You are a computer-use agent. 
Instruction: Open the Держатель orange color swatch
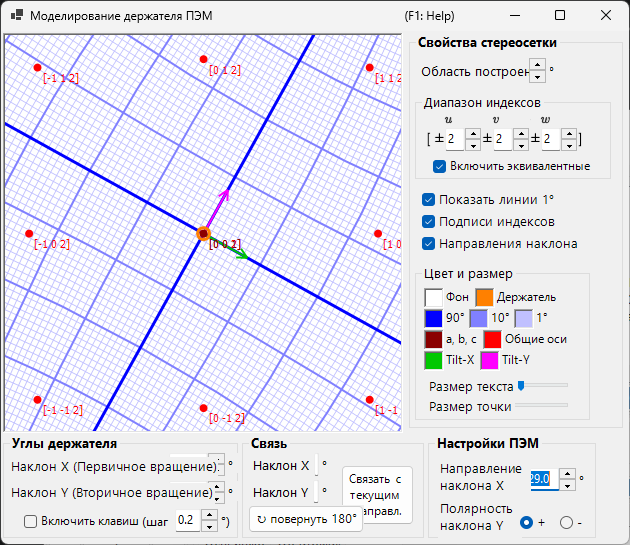[x=484, y=297]
